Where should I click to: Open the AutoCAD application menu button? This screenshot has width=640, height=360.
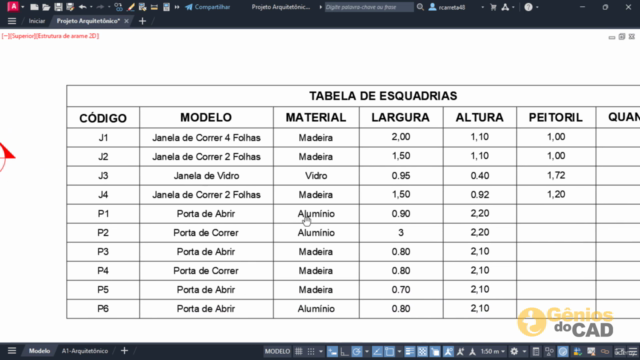point(13,7)
